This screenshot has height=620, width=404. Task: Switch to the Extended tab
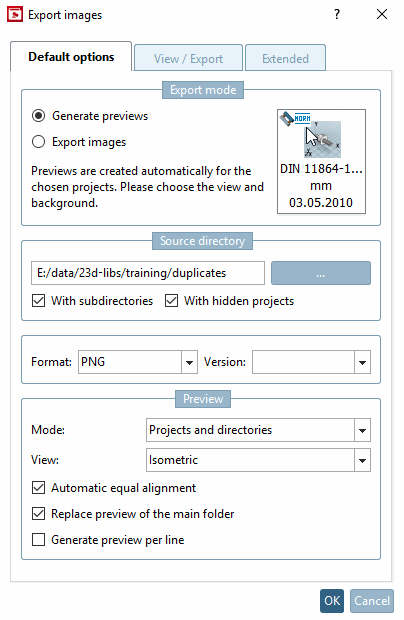pos(285,59)
